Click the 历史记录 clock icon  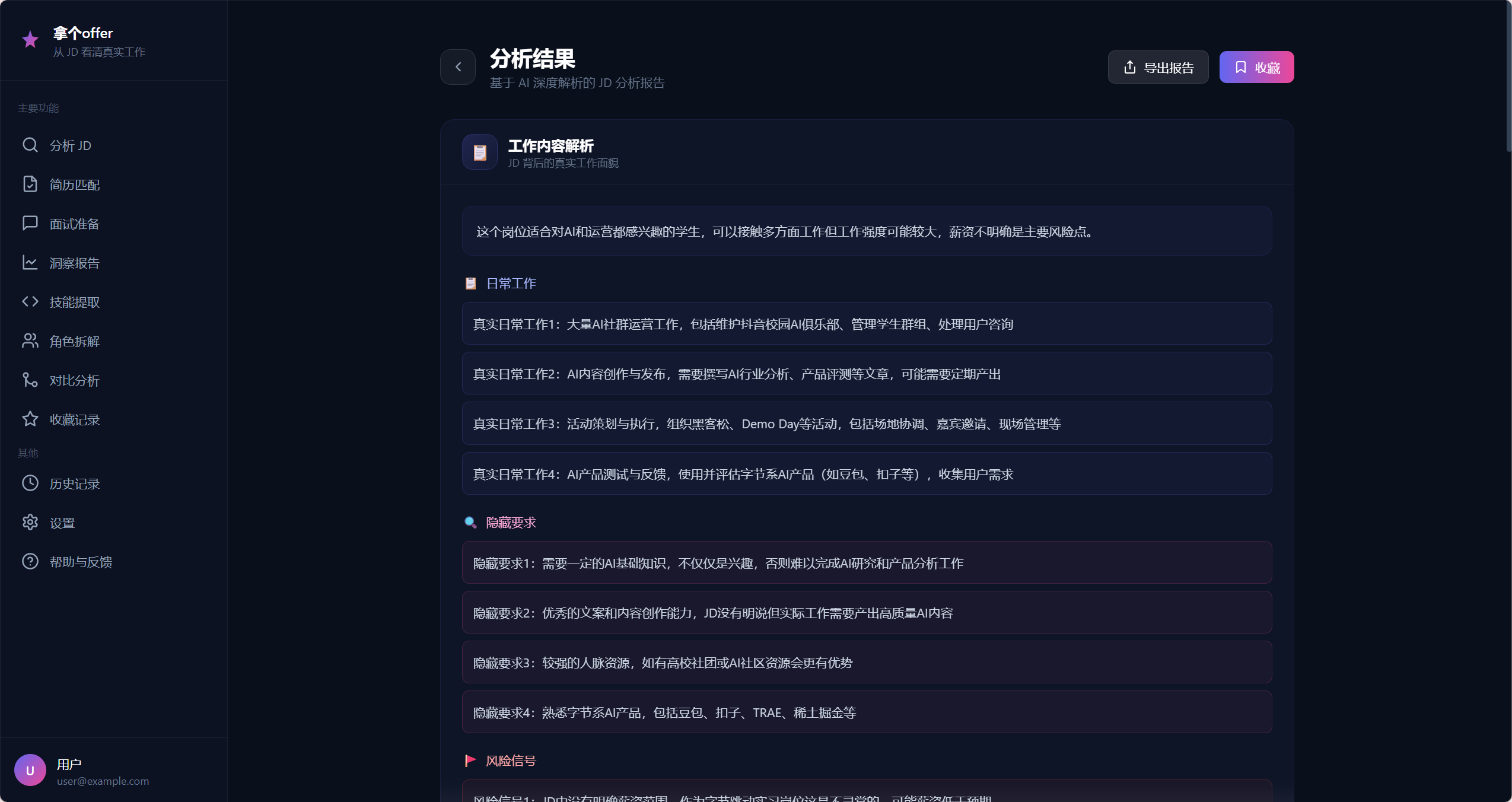click(30, 483)
